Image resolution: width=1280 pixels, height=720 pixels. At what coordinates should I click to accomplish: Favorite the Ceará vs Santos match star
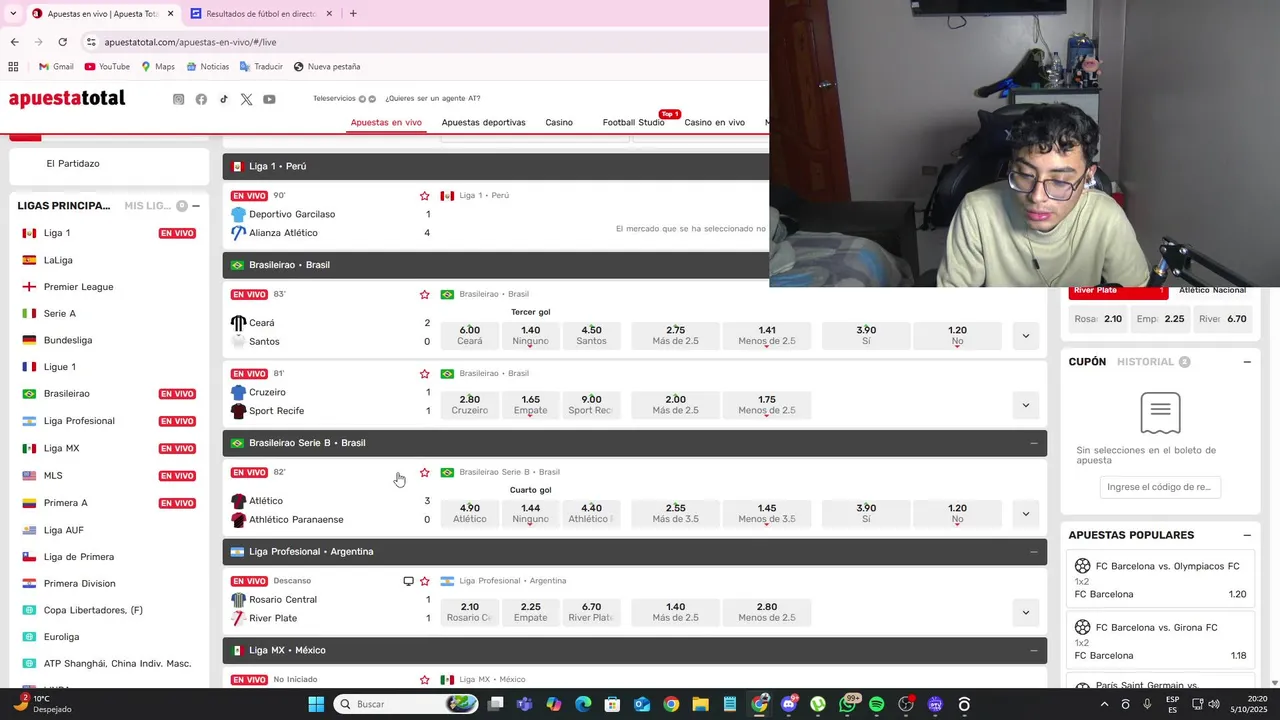[424, 295]
